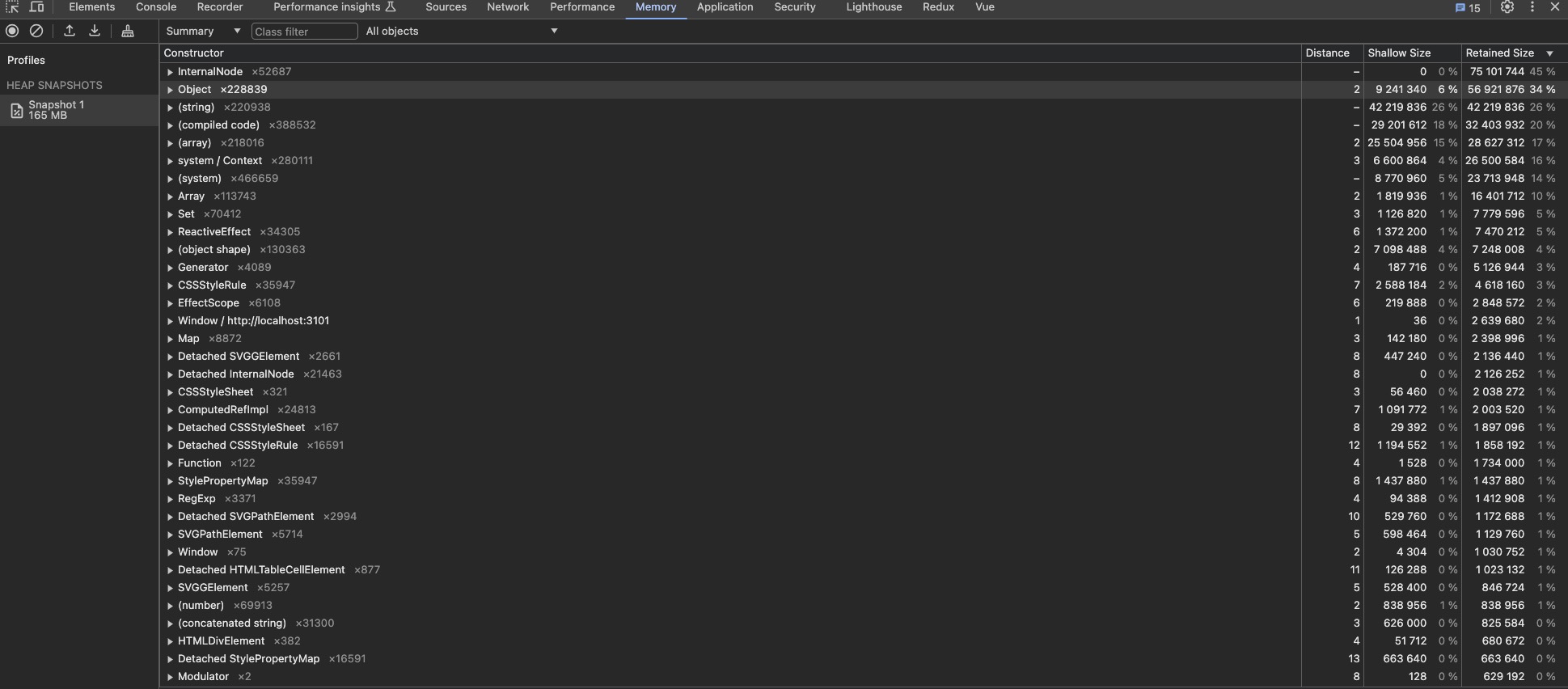
Task: Expand the ReactiveEffect row
Action: tap(171, 232)
